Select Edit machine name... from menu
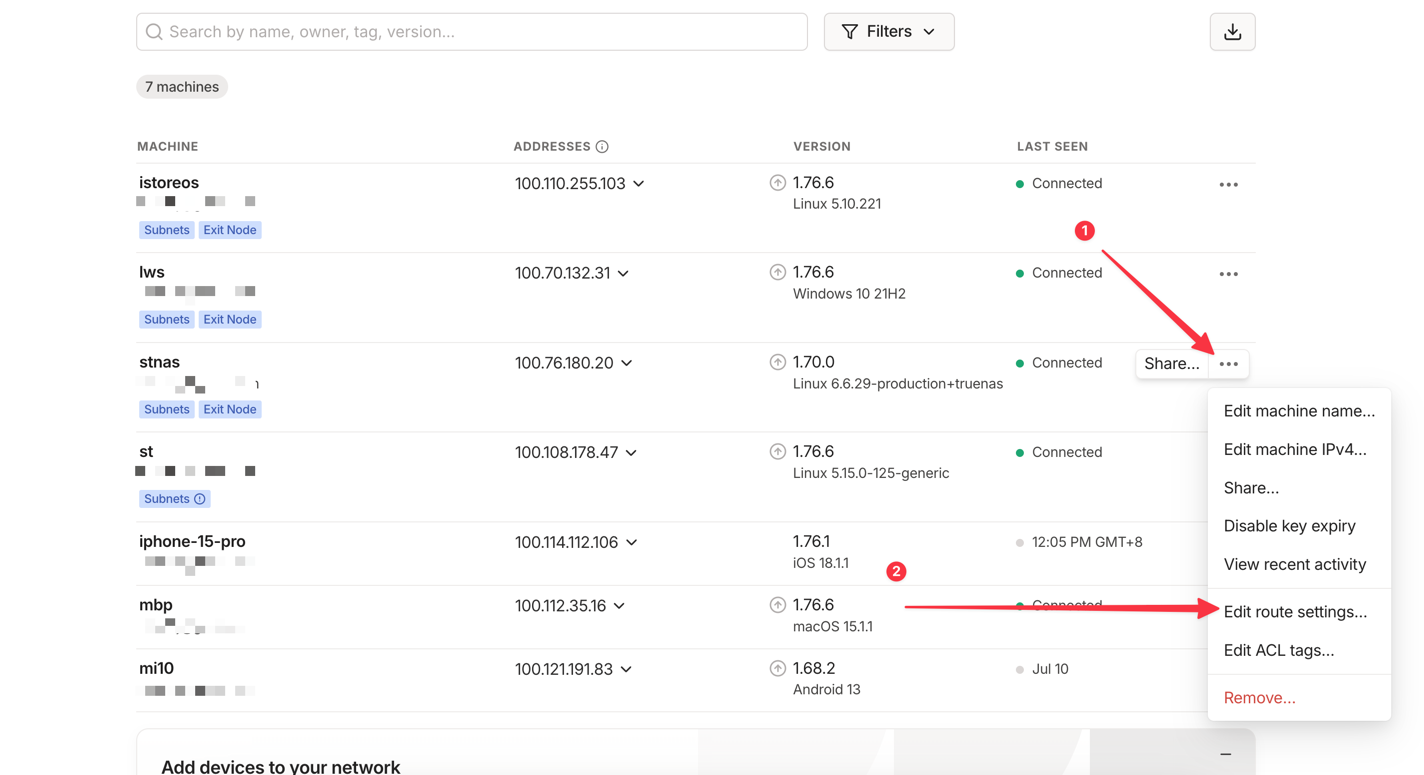Image resolution: width=1424 pixels, height=775 pixels. click(1299, 411)
